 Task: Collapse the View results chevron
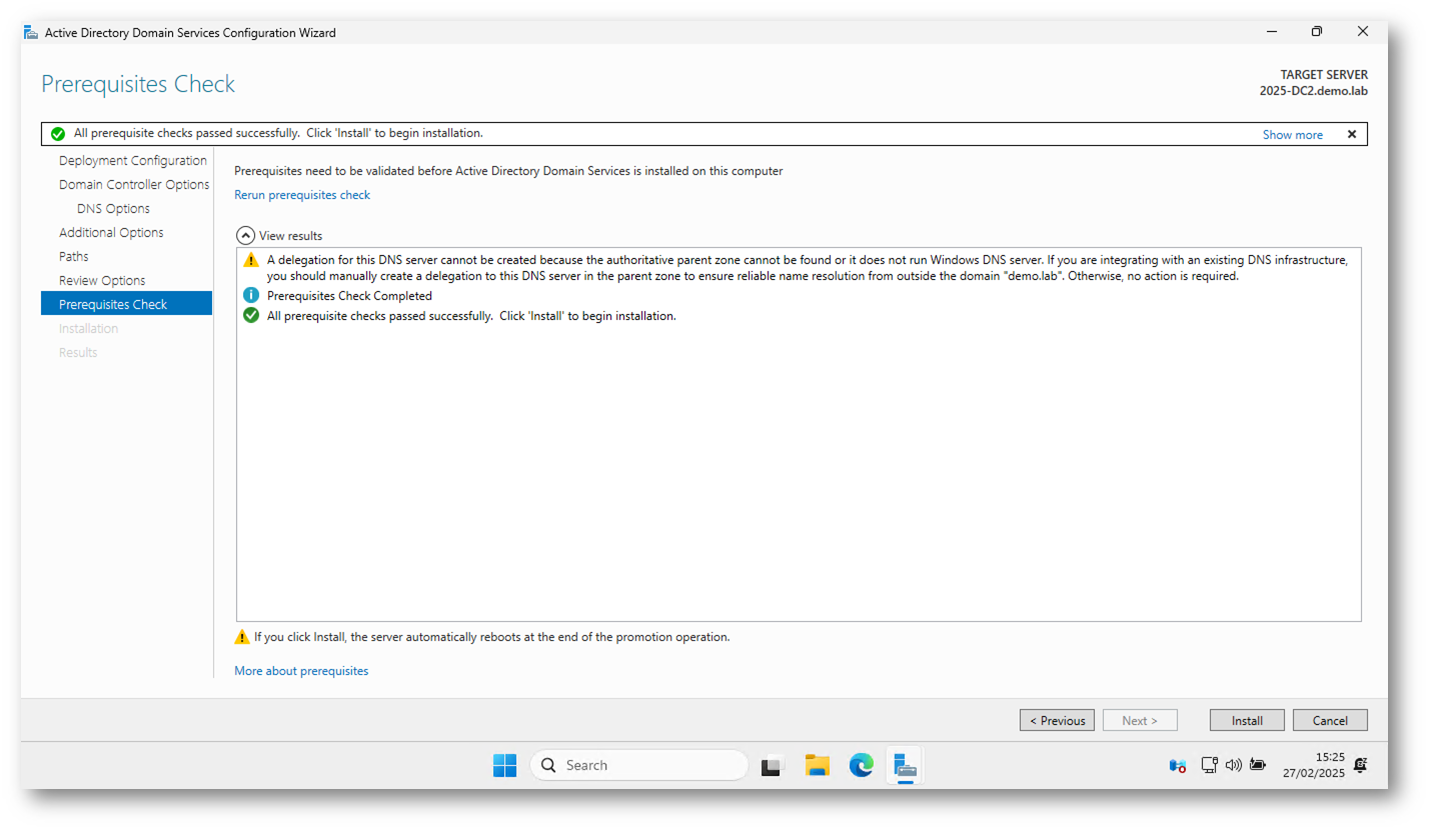click(x=245, y=236)
